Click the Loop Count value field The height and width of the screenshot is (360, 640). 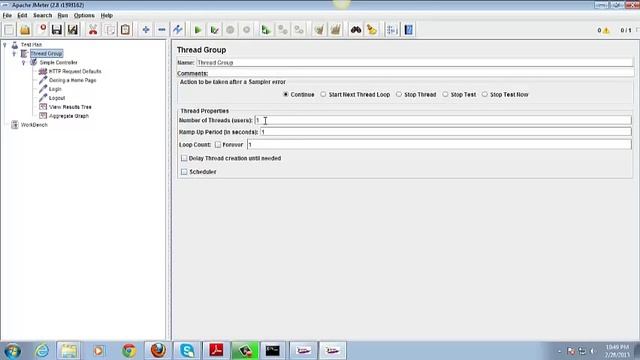click(x=440, y=144)
